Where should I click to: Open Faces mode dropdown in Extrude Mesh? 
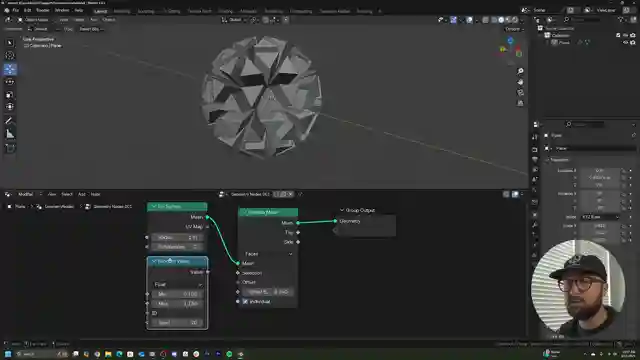[x=268, y=254]
